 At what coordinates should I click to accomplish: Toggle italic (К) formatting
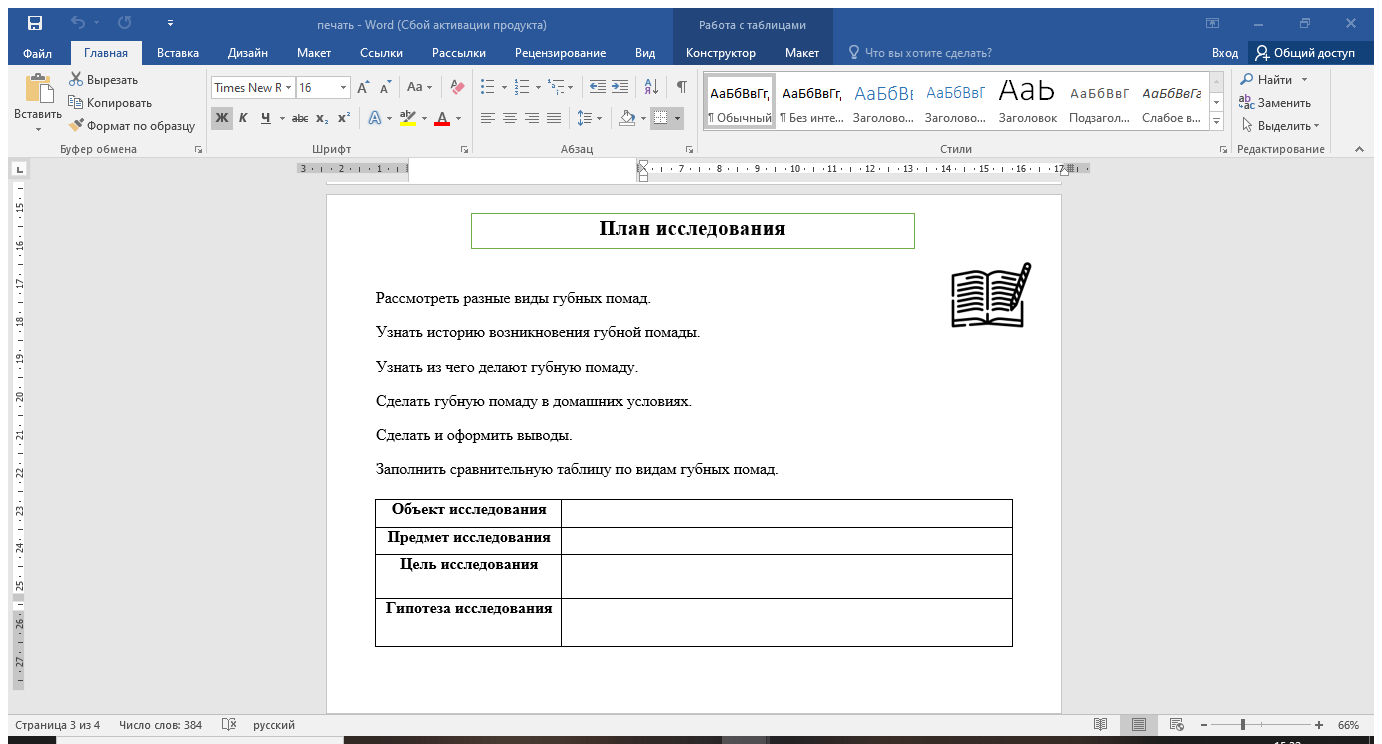tap(243, 118)
